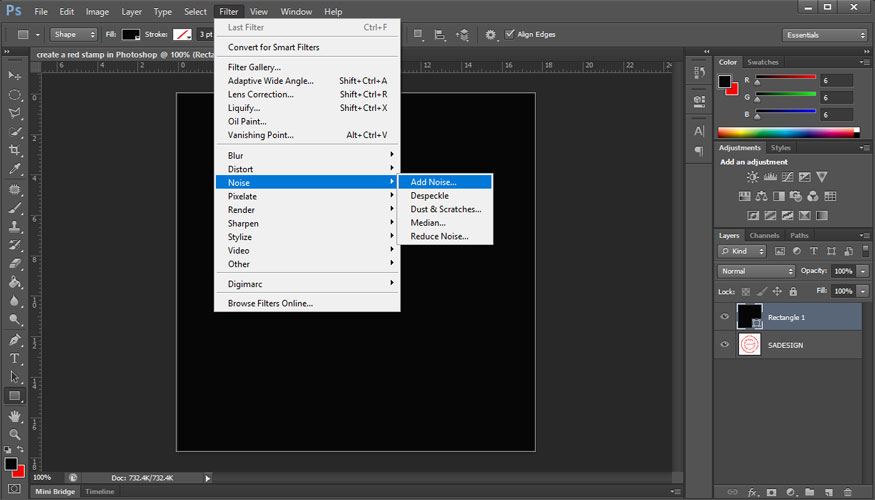Select the Pen tool

(15, 340)
